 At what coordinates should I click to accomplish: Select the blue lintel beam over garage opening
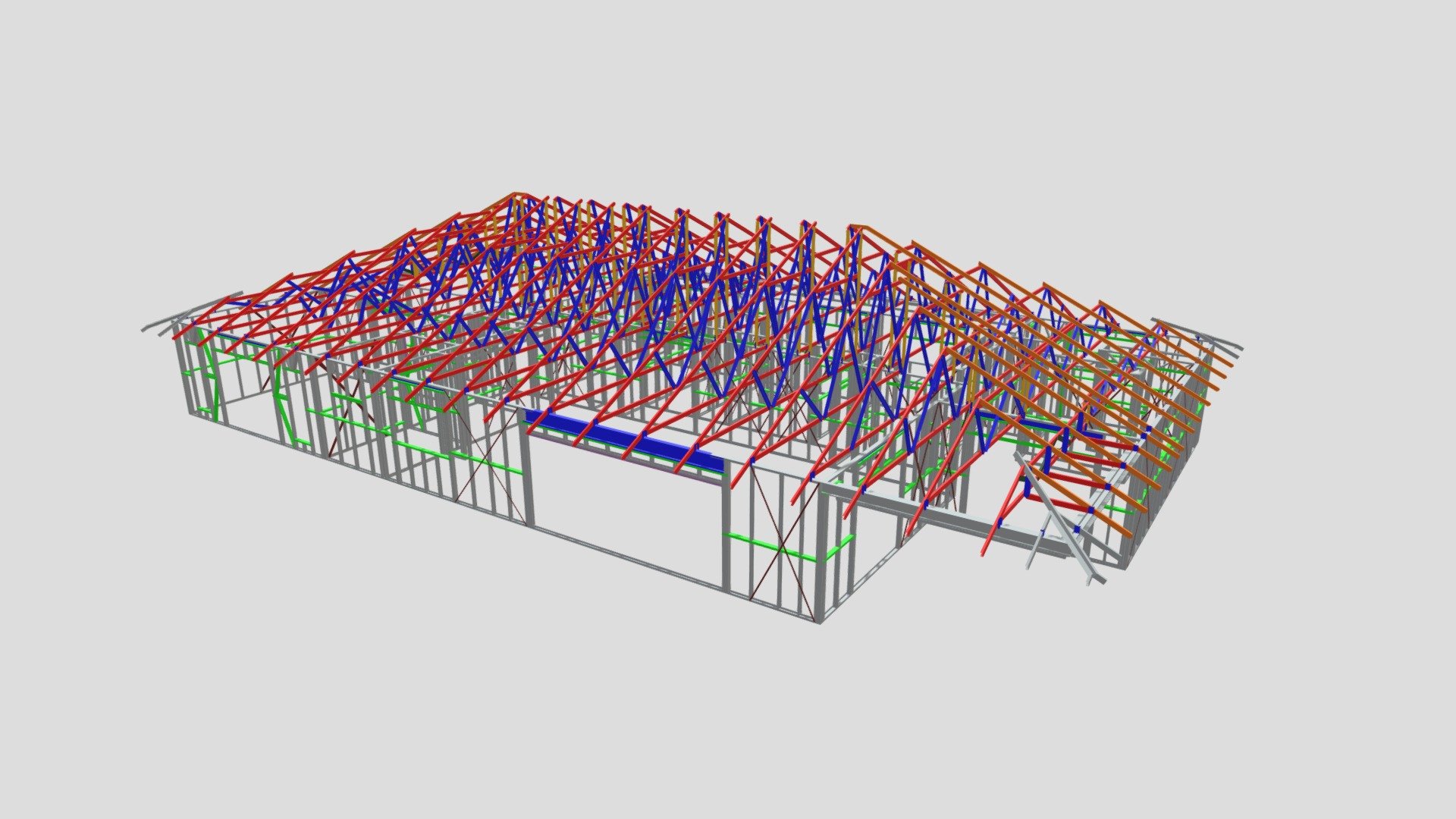click(x=623, y=441)
